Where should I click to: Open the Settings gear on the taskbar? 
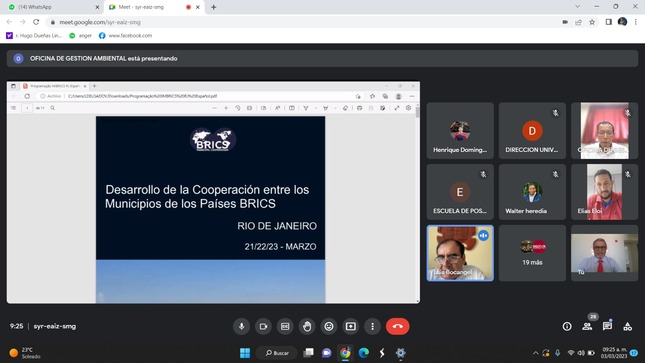click(400, 353)
